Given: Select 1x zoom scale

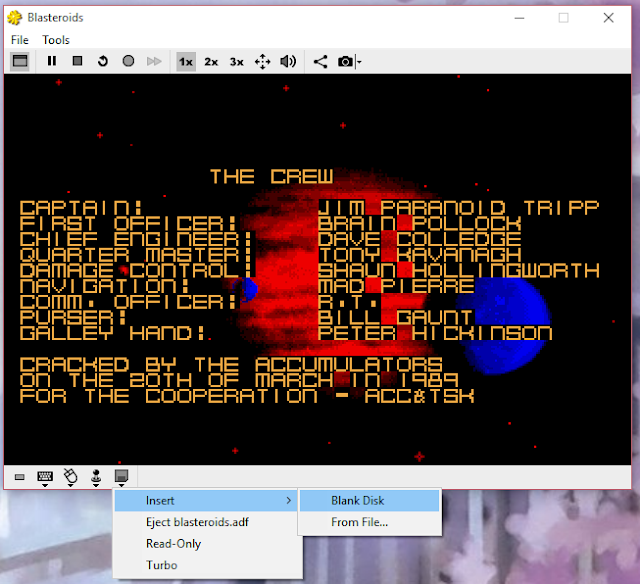Looking at the screenshot, I should coord(186,62).
